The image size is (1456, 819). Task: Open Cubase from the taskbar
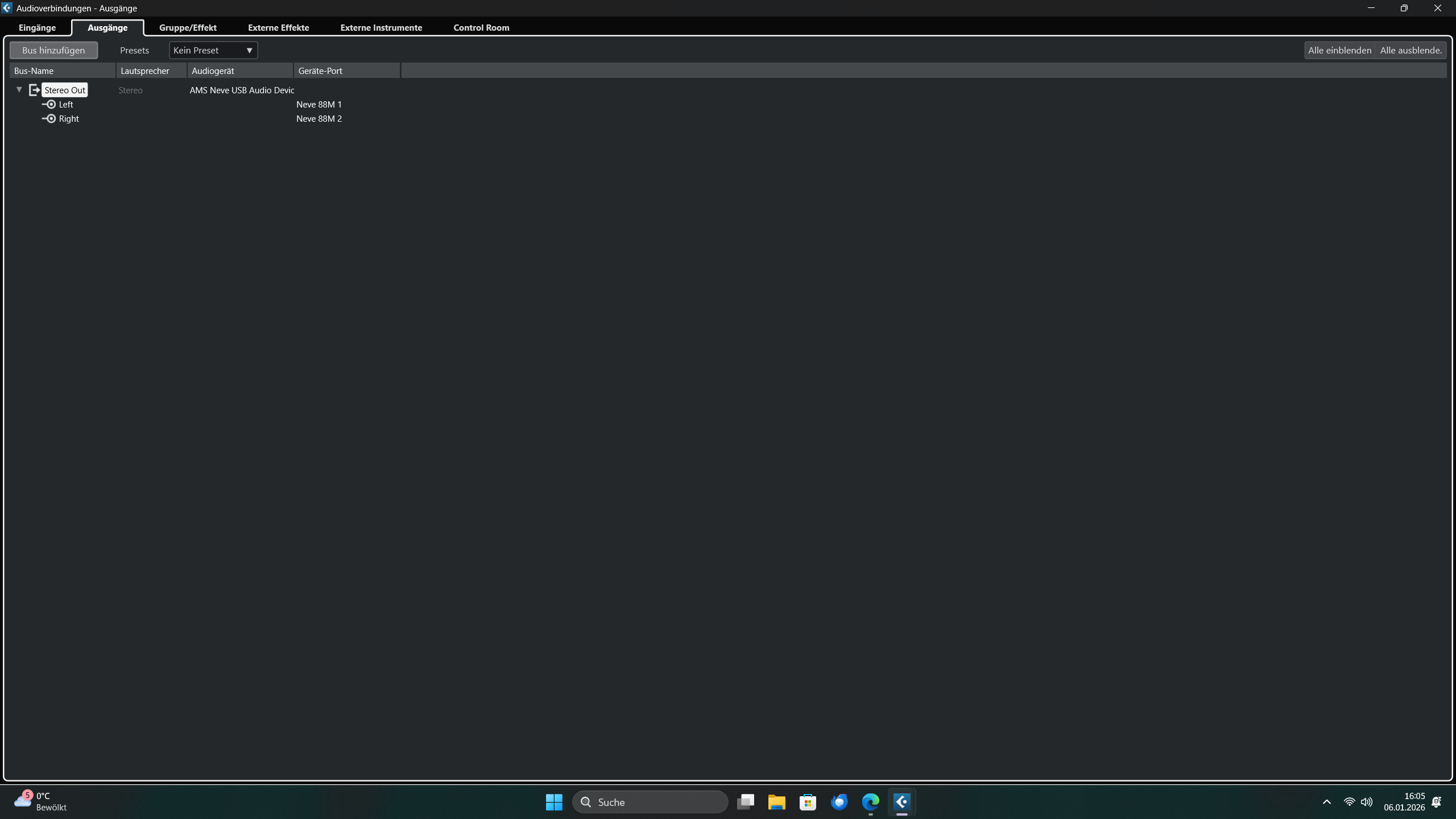click(901, 802)
